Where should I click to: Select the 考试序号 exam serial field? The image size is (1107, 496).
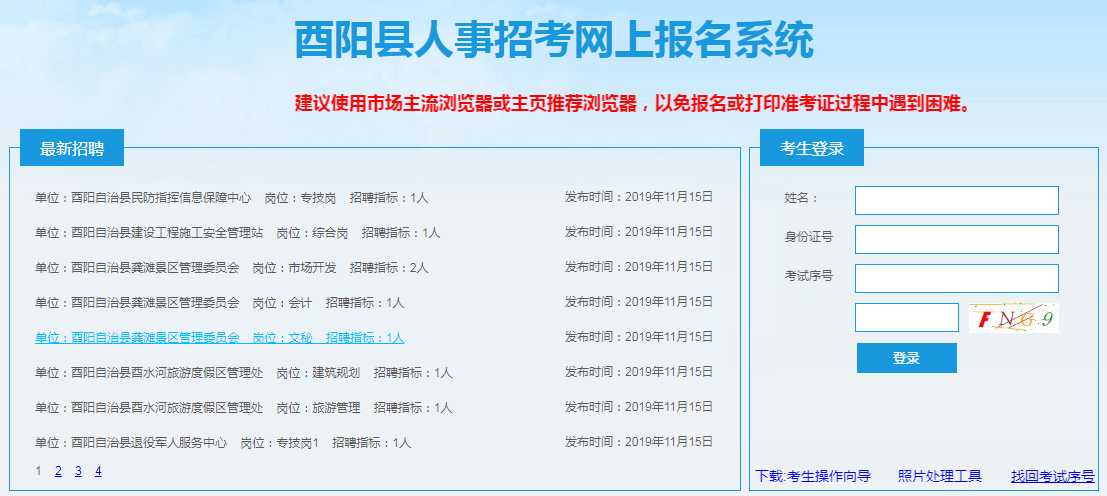pos(956,278)
